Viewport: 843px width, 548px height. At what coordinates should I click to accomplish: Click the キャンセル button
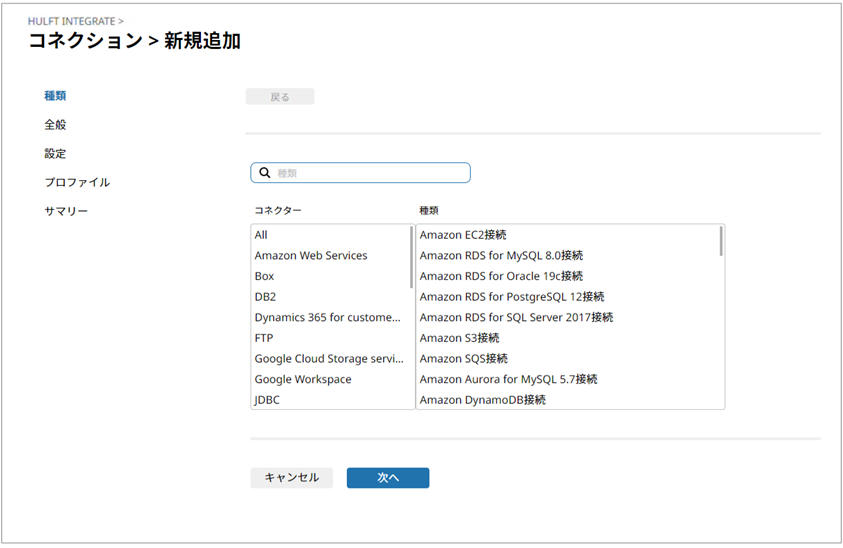tap(291, 478)
